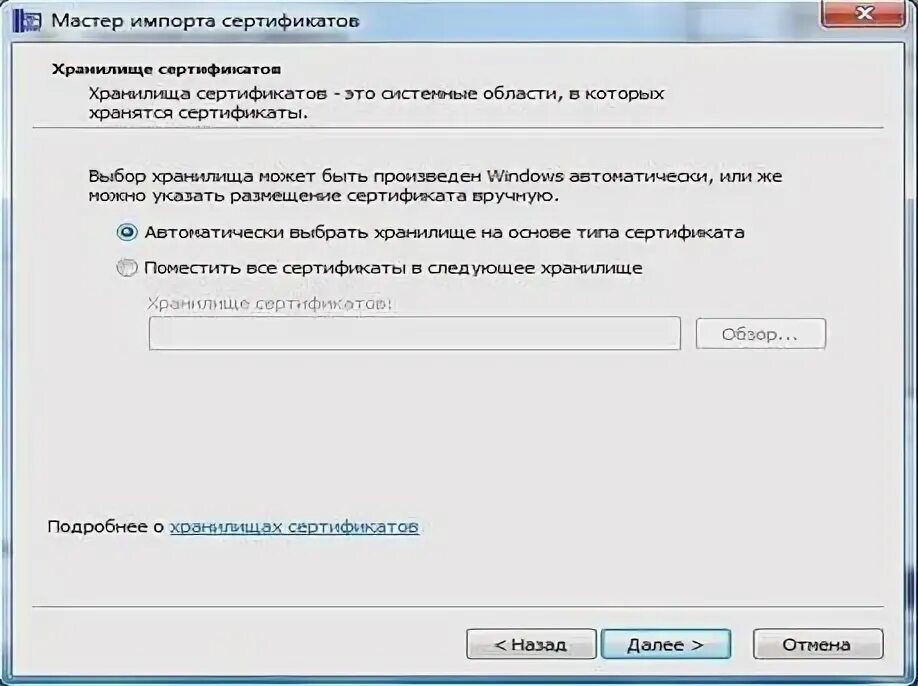The image size is (918, 686).
Task: Click the bold heading Хранилище сертификатов
Action: click(166, 70)
